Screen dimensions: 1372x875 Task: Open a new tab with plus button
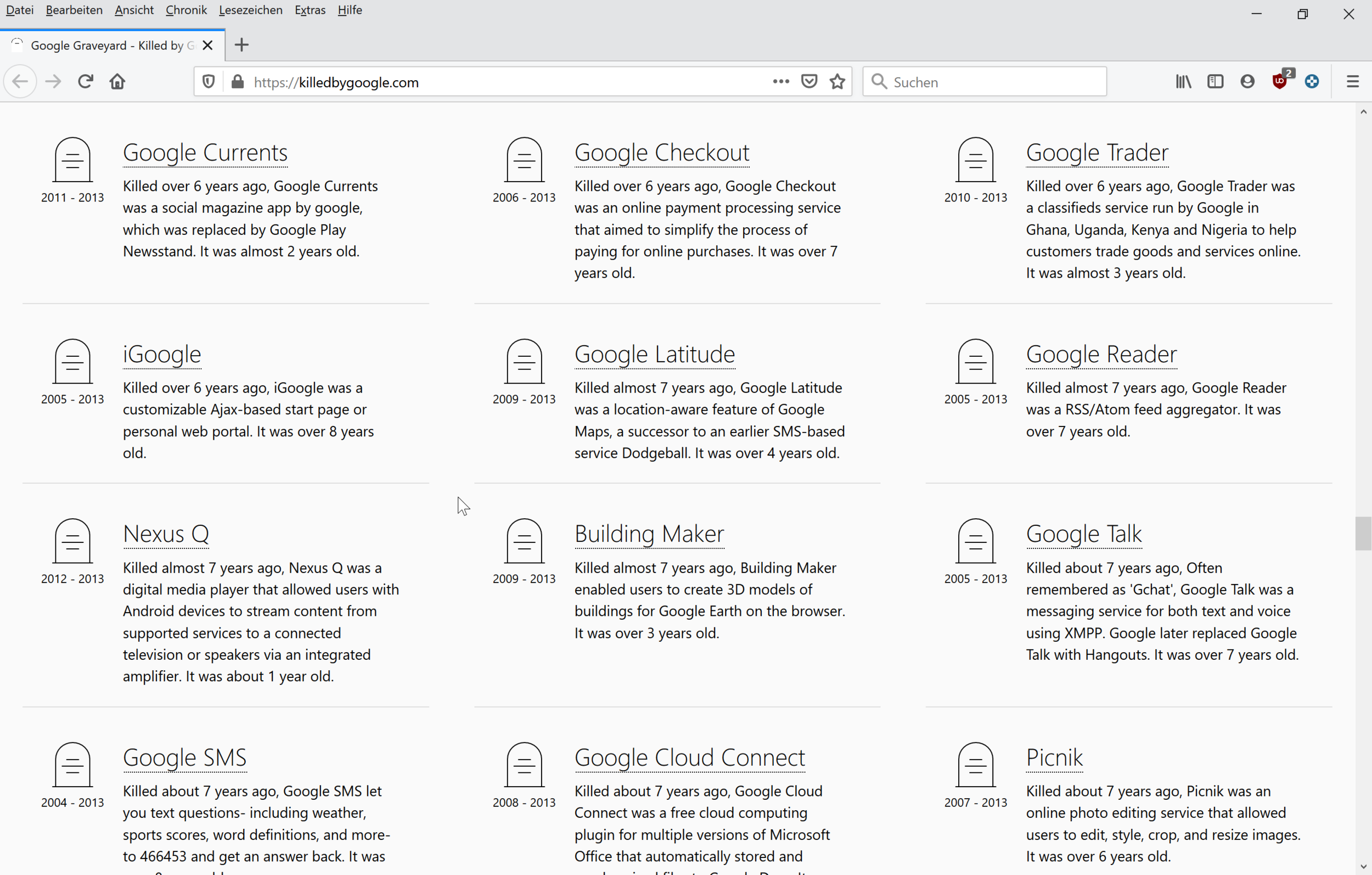[x=241, y=45]
